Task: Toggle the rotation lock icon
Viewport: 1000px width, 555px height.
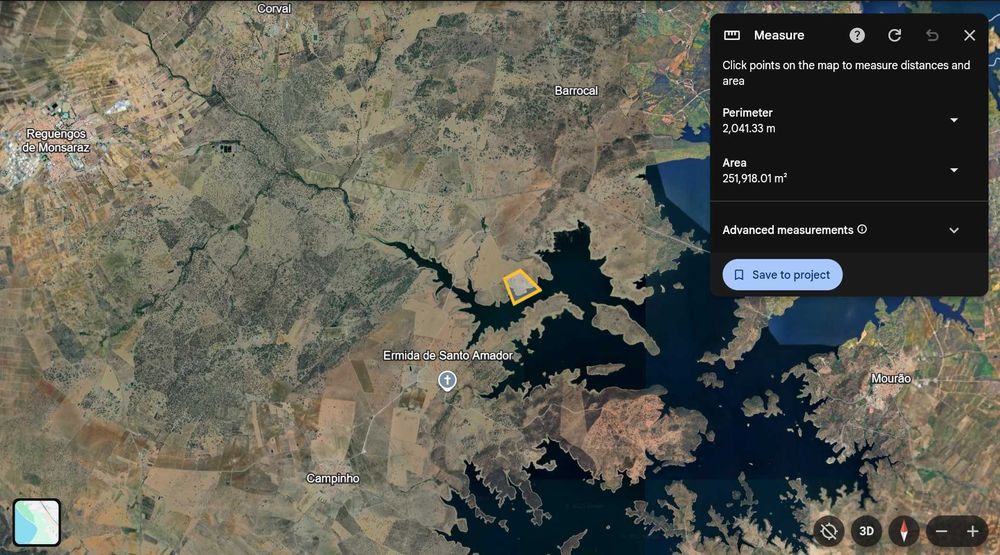Action: [x=828, y=531]
